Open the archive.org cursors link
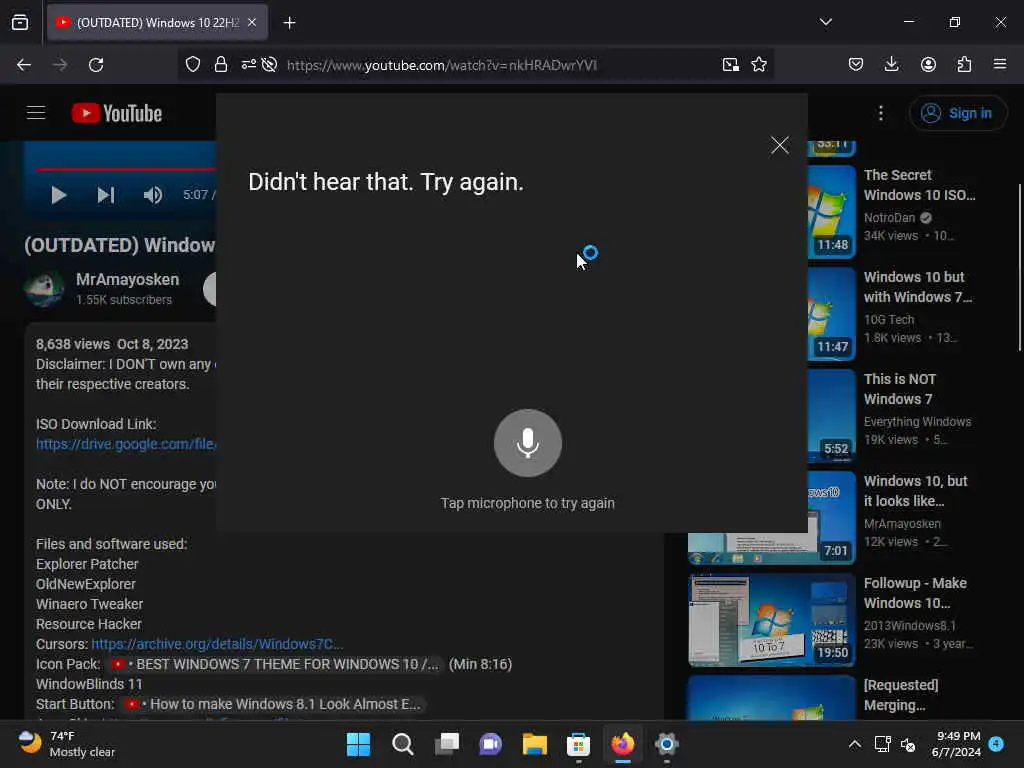 tap(217, 644)
